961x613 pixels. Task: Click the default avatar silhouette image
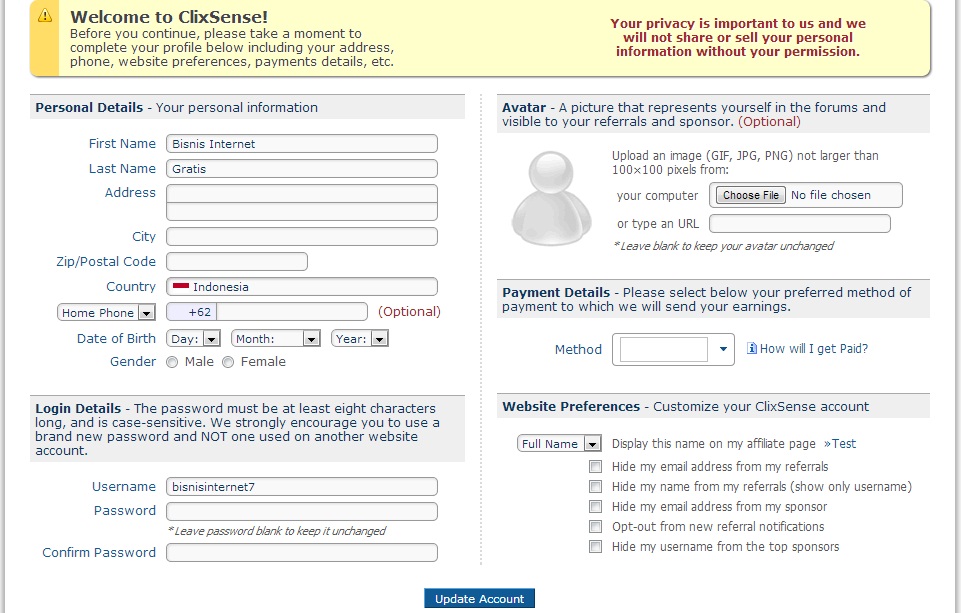(x=552, y=198)
